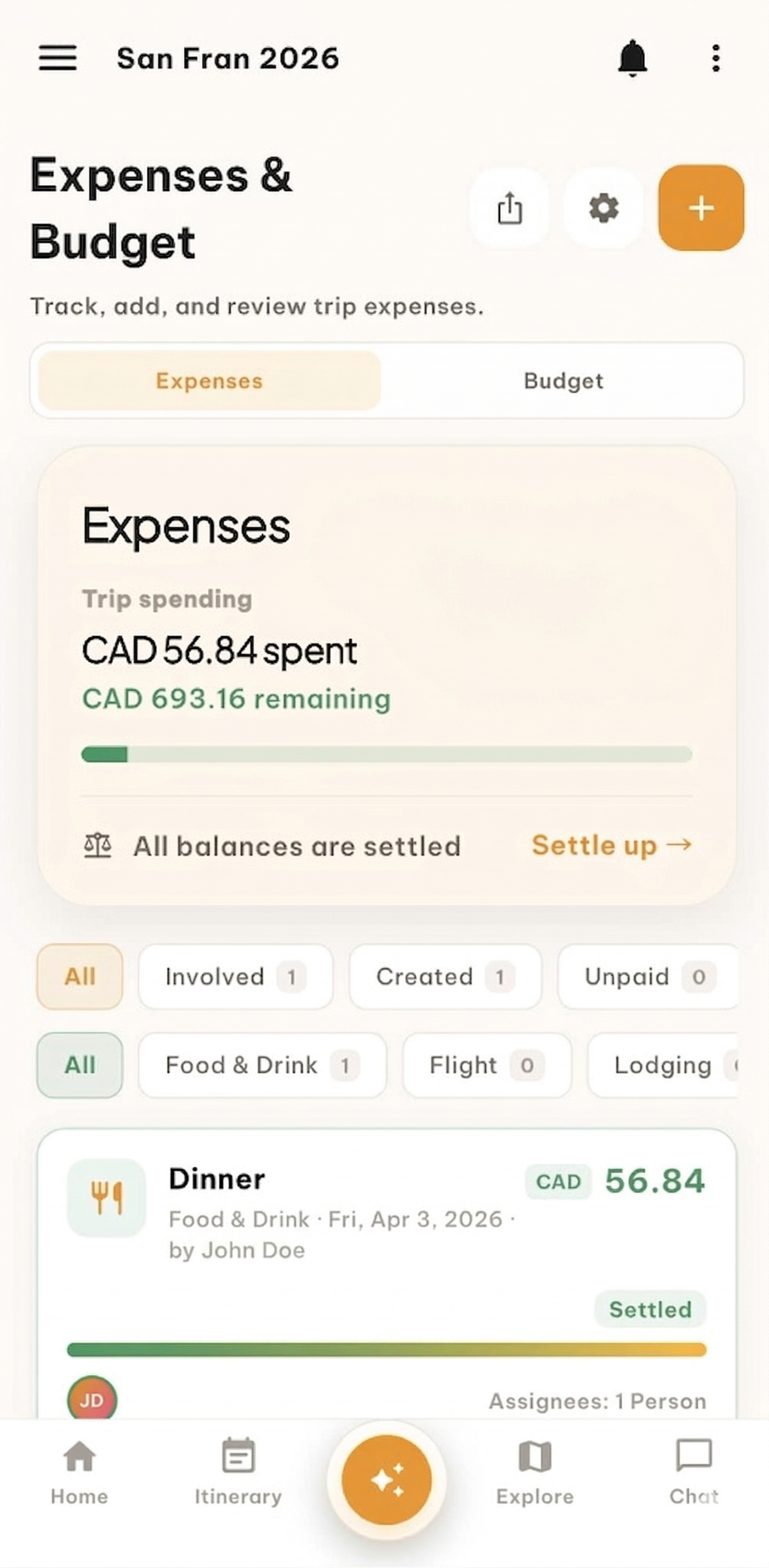The height and width of the screenshot is (1568, 769).
Task: Select the Expenses tab
Action: (x=209, y=381)
